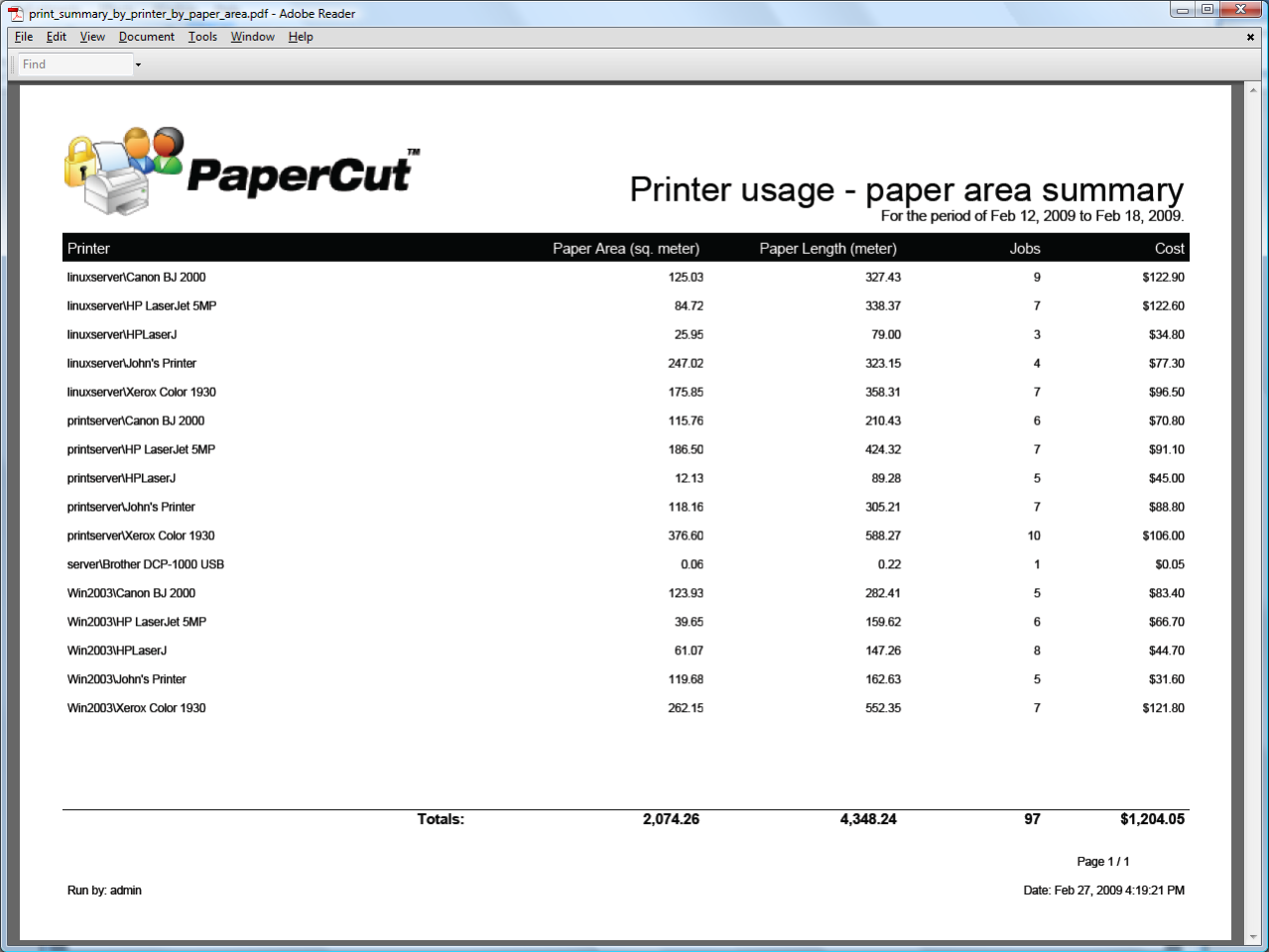This screenshot has height=952, width=1269.
Task: Open the Window menu
Action: [252, 37]
